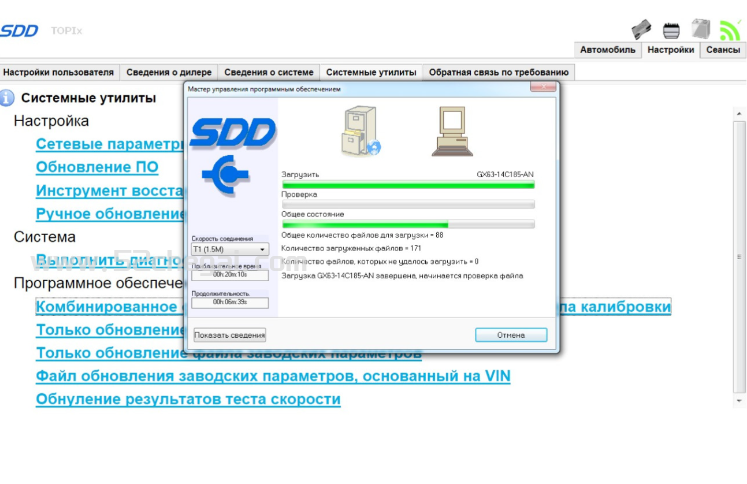Screen dimensions: 747x484
Task: Click the large SDD logo in the dialog
Action: tap(233, 132)
